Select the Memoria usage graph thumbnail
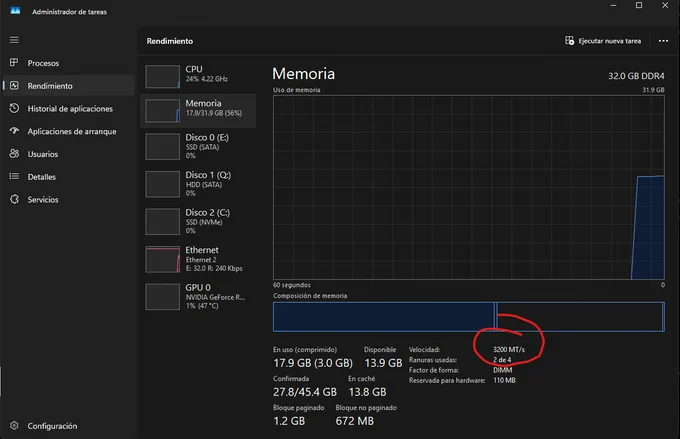680x439 pixels. [x=163, y=111]
